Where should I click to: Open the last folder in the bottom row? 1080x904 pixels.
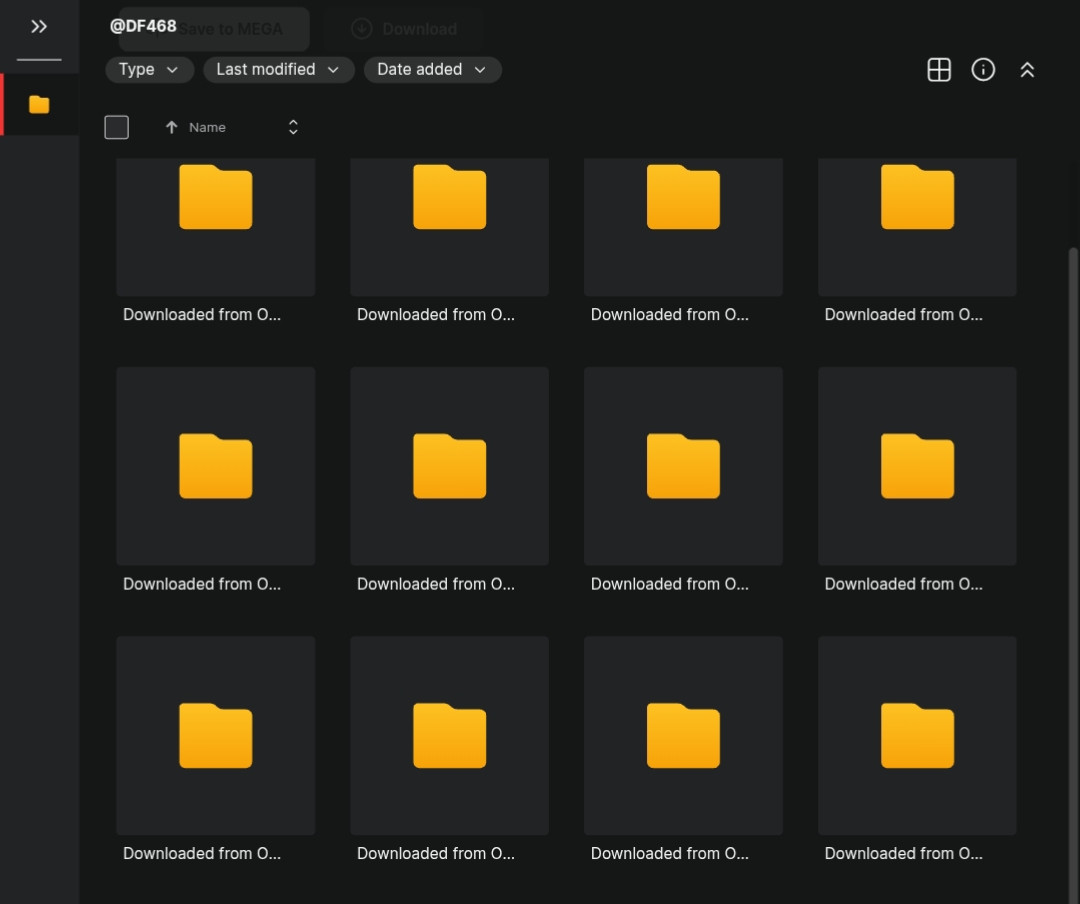[917, 735]
